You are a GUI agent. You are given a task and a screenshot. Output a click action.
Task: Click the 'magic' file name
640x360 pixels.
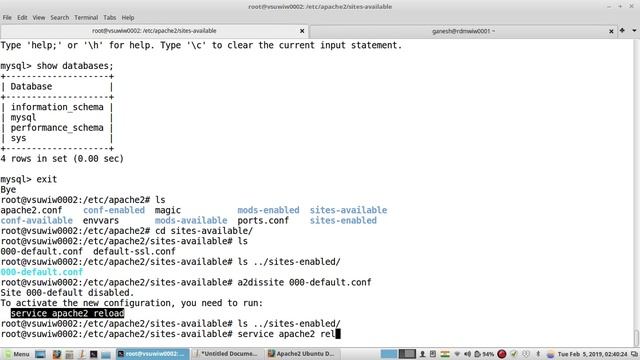(x=167, y=211)
